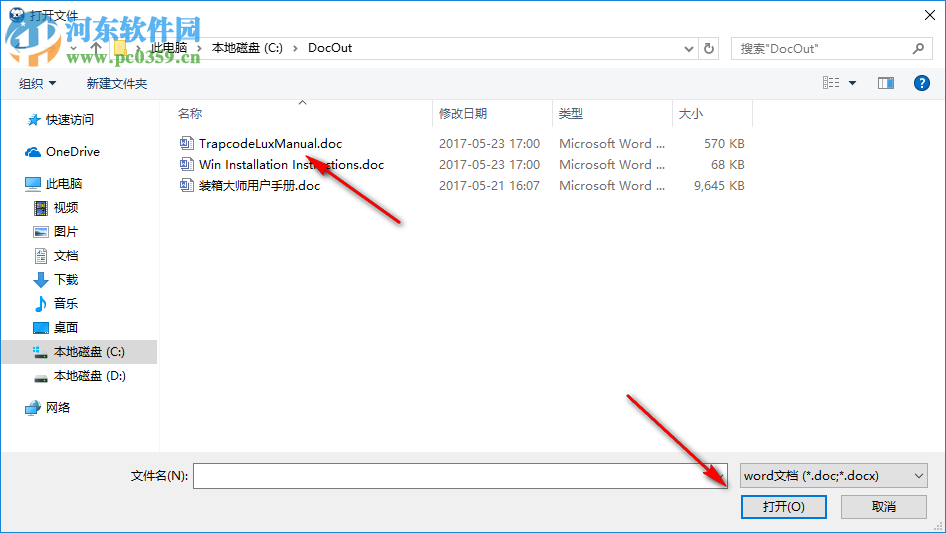
Task: Click the 视频 folder icon
Action: pos(40,208)
